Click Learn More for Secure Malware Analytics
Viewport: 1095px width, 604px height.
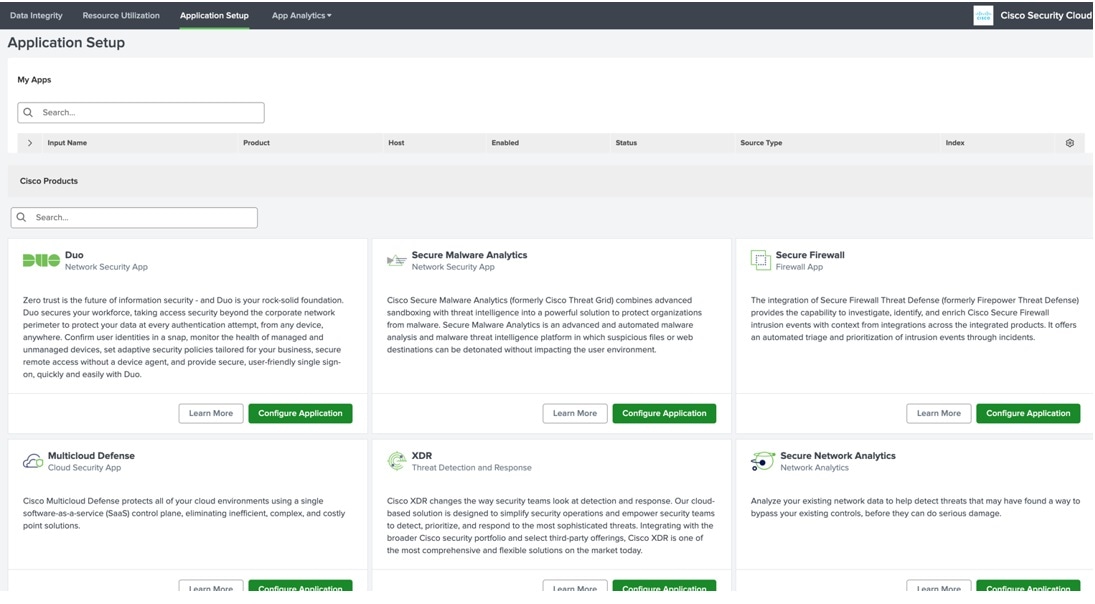click(x=575, y=413)
